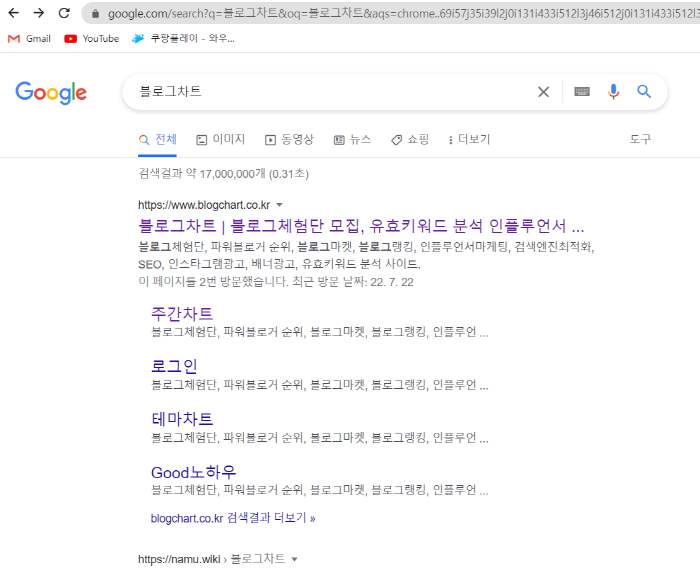Switch to the 뉴스 tab
This screenshot has width=700, height=568.
pyautogui.click(x=353, y=139)
